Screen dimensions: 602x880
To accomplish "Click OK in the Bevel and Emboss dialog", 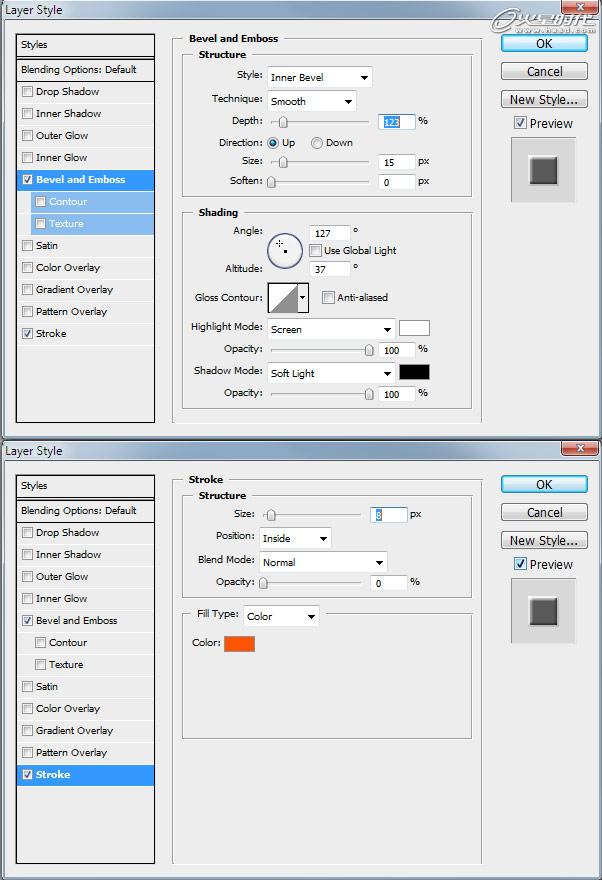I will (x=544, y=44).
